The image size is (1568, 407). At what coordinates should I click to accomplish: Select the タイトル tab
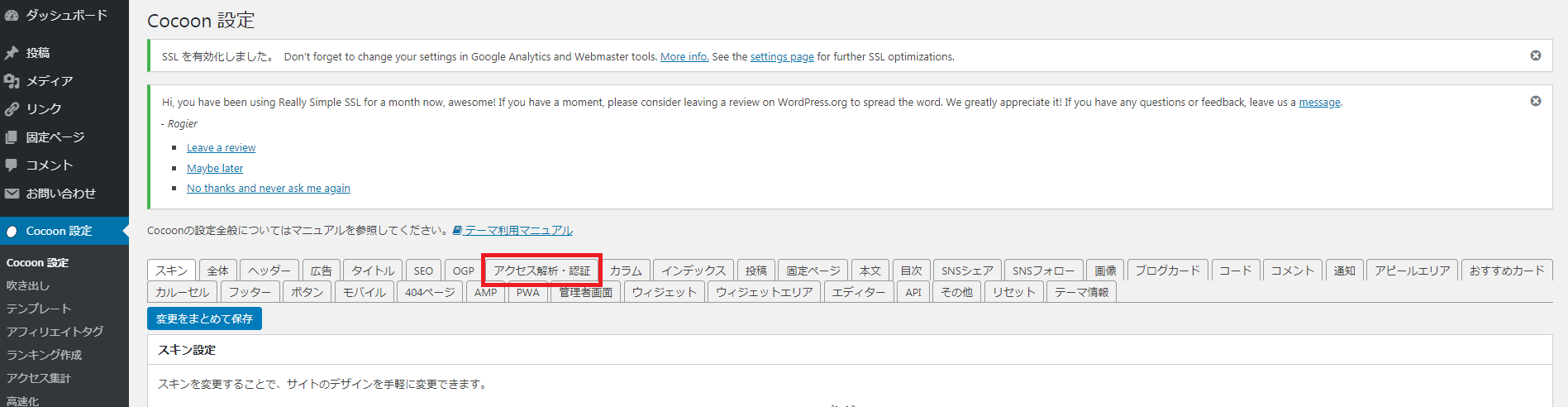click(373, 271)
